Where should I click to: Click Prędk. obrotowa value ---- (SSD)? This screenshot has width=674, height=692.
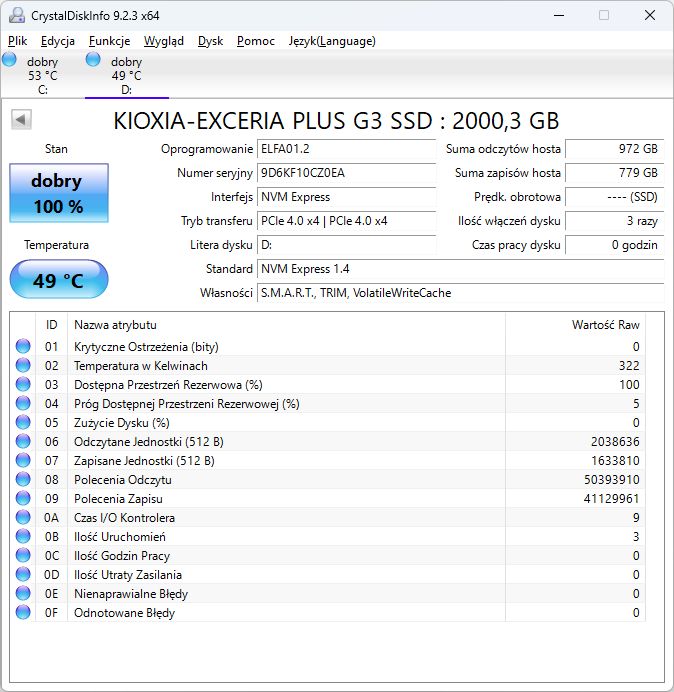[614, 197]
